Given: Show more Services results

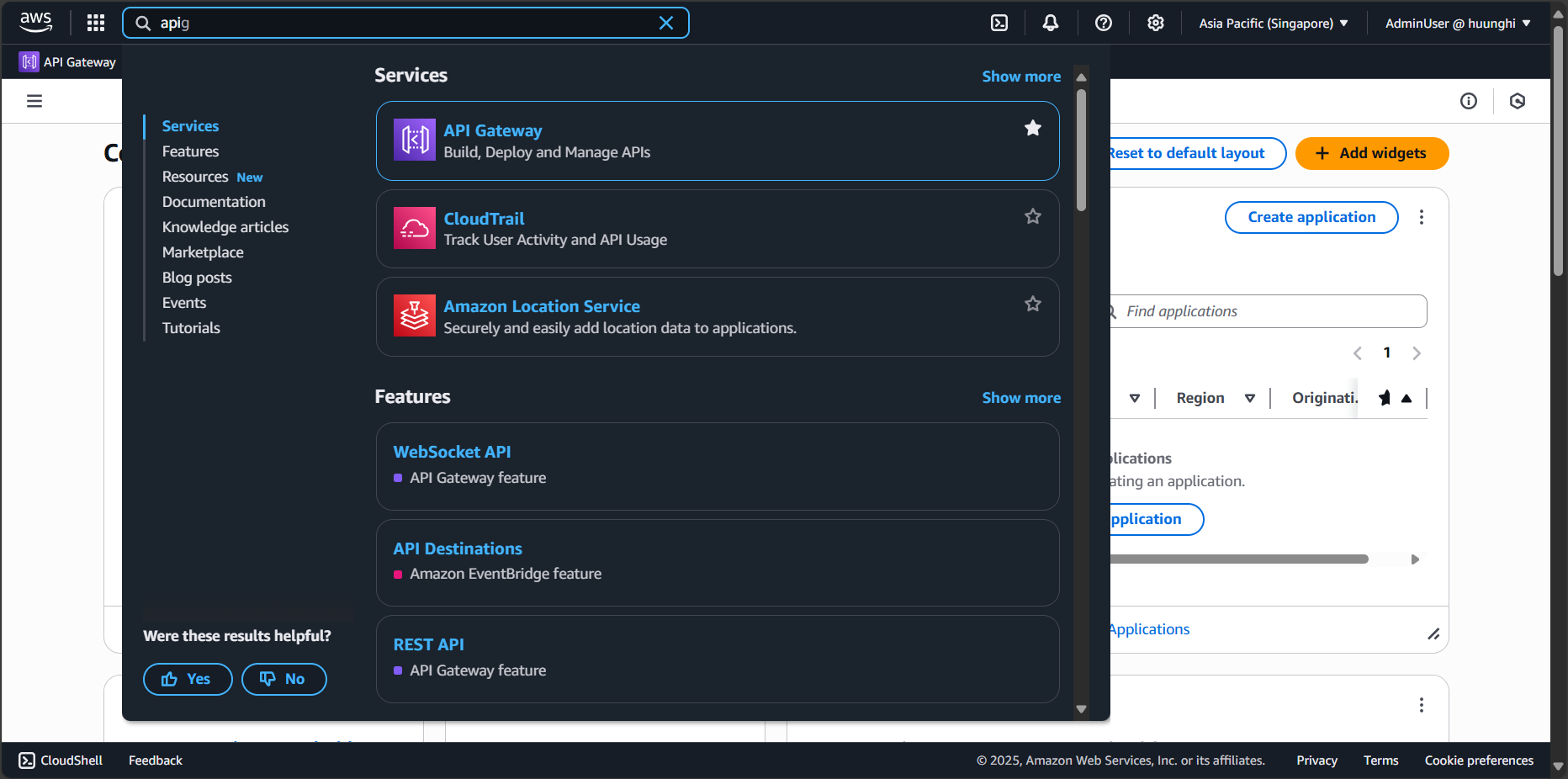Looking at the screenshot, I should click(x=1021, y=77).
